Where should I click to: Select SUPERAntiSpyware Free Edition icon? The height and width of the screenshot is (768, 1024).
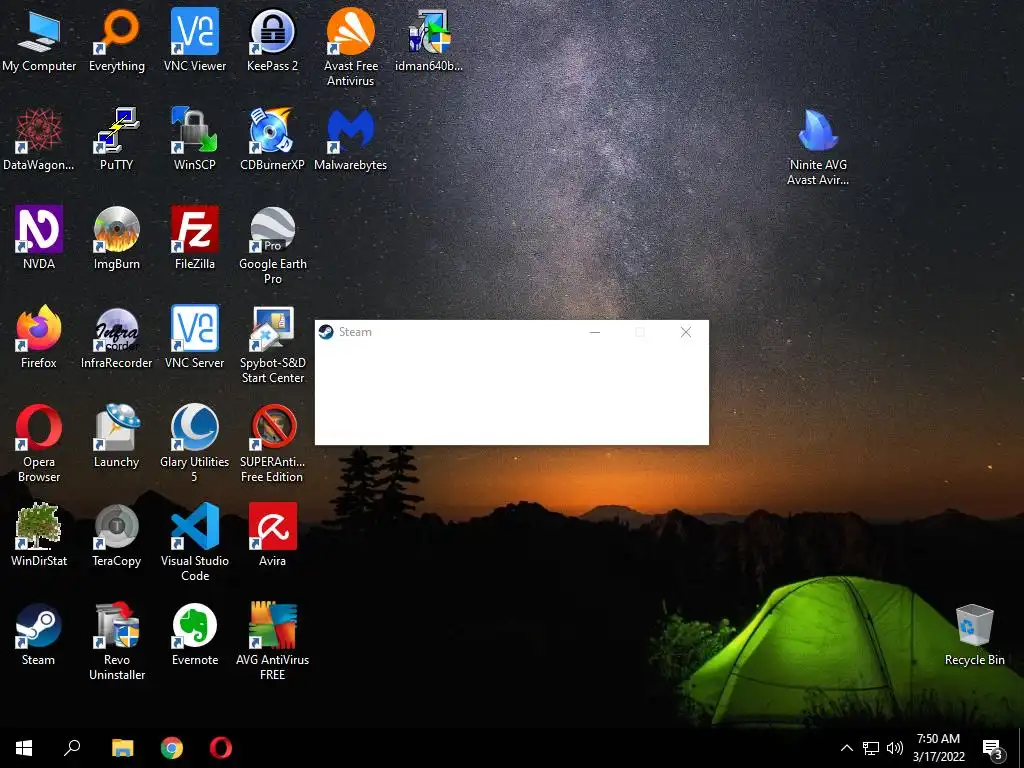(272, 443)
